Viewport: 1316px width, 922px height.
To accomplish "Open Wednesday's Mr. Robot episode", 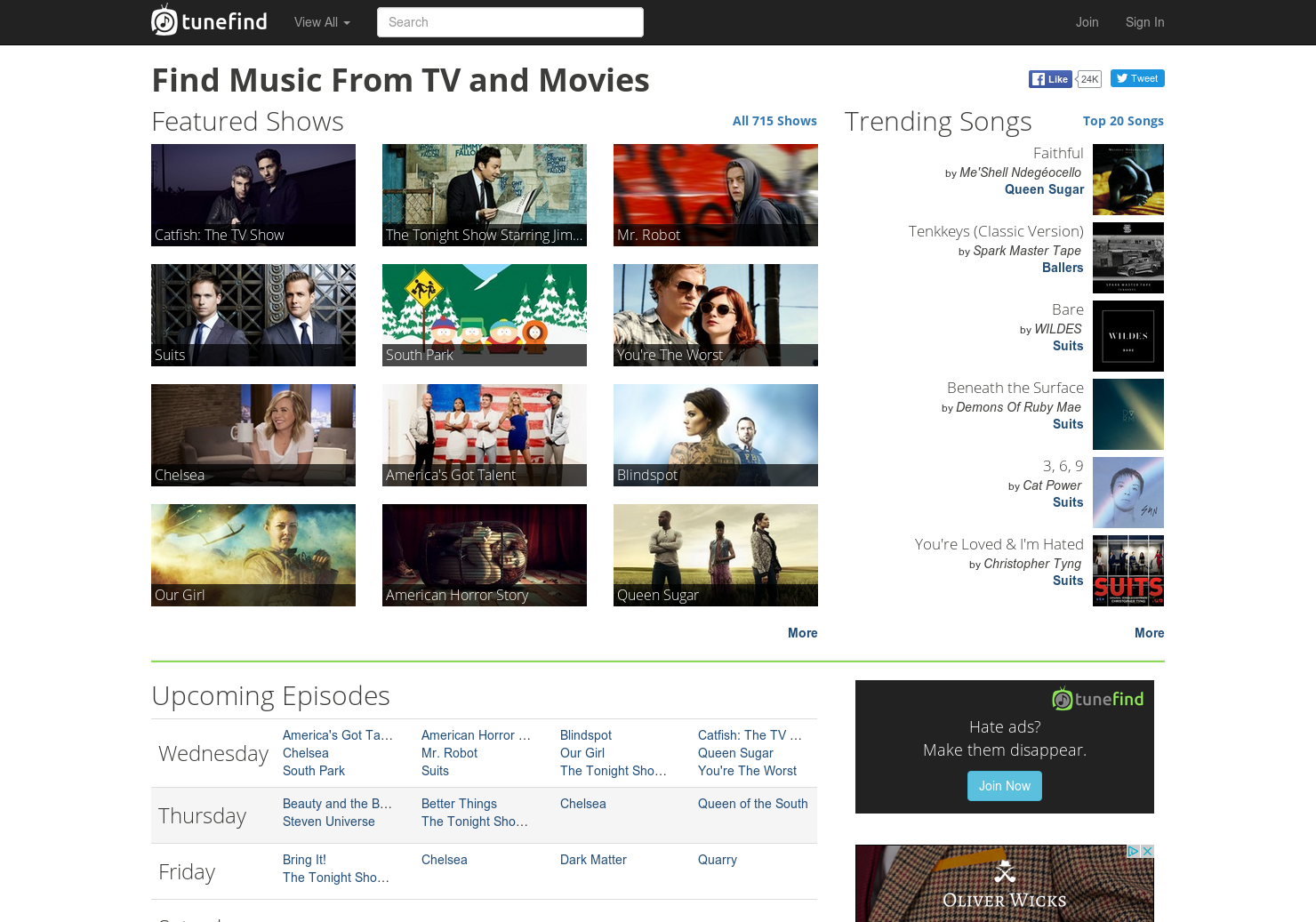I will (449, 753).
